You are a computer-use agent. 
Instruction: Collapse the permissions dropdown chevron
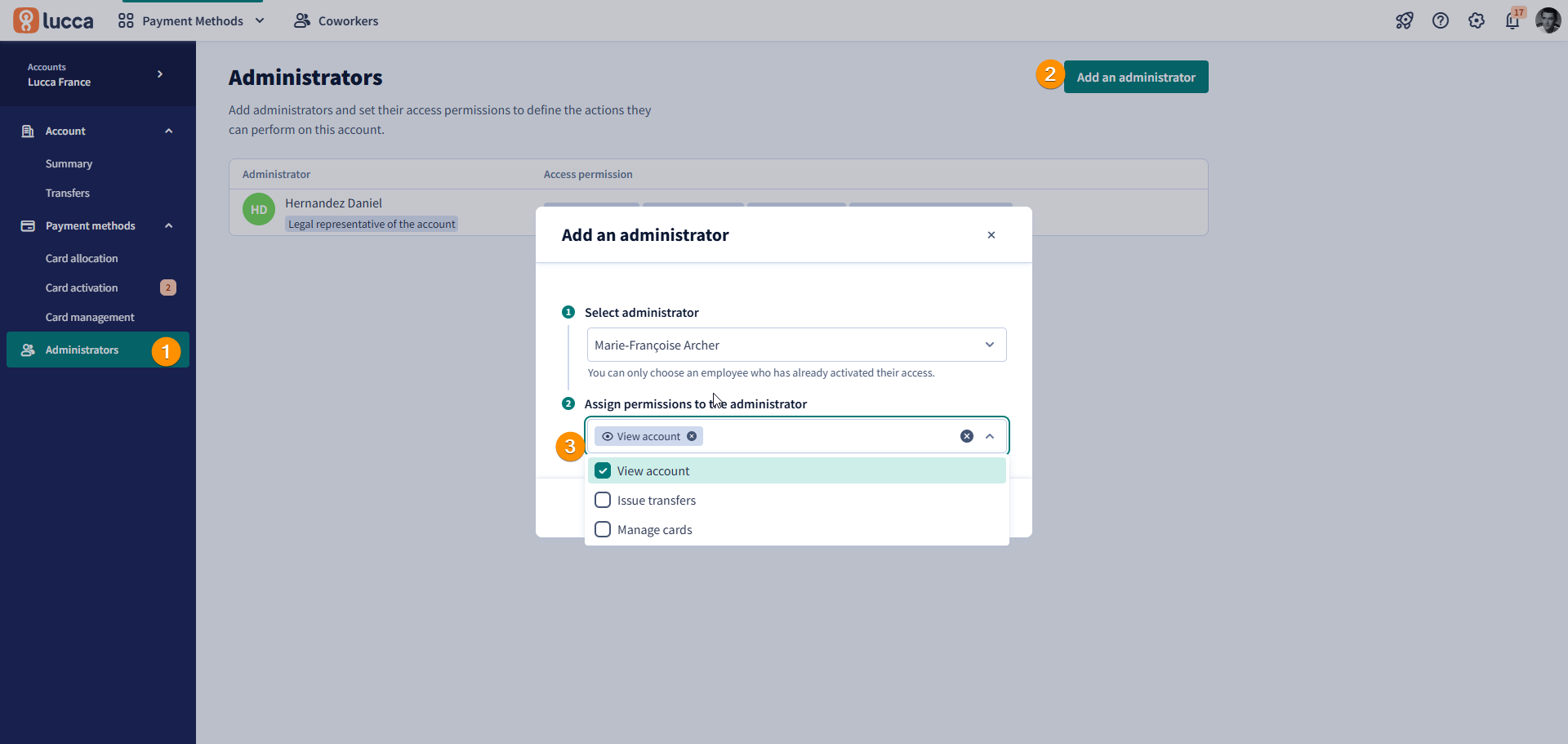point(990,436)
